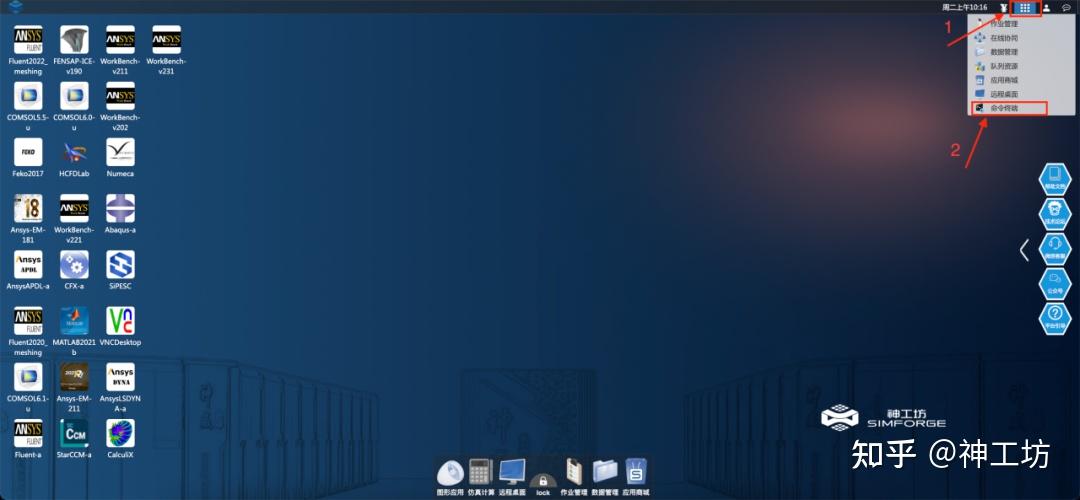Select the Fluent2020_meshing desktop icon

pos(28,321)
